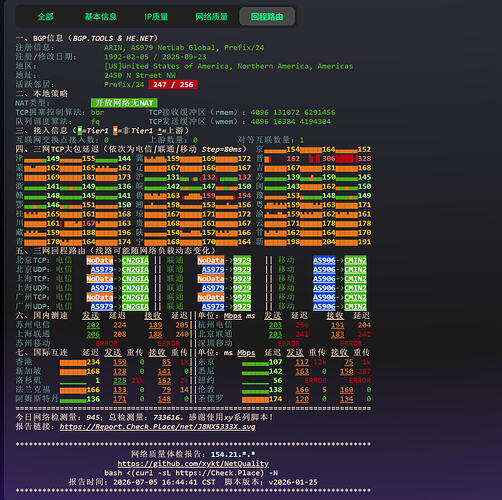
Task: Click the orange 香港 latency bar showing 234
Action: (73, 362)
